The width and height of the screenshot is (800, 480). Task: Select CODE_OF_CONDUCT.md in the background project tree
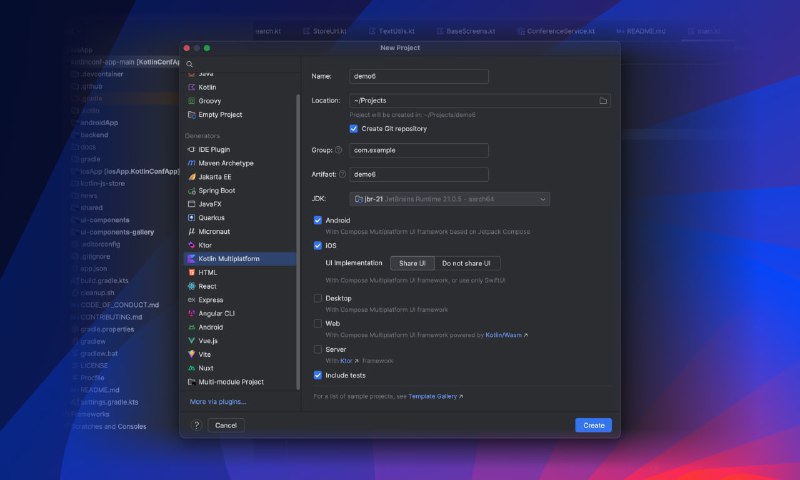point(119,305)
